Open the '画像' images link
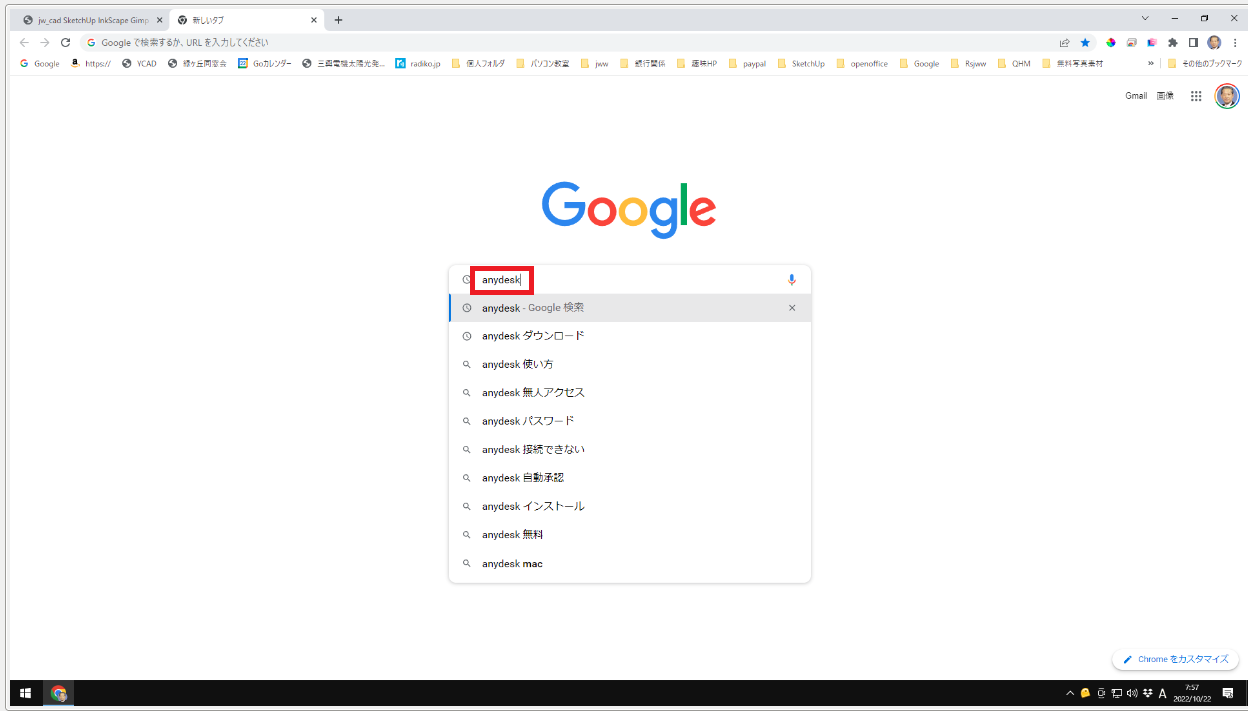The height and width of the screenshot is (711, 1248). (1165, 96)
